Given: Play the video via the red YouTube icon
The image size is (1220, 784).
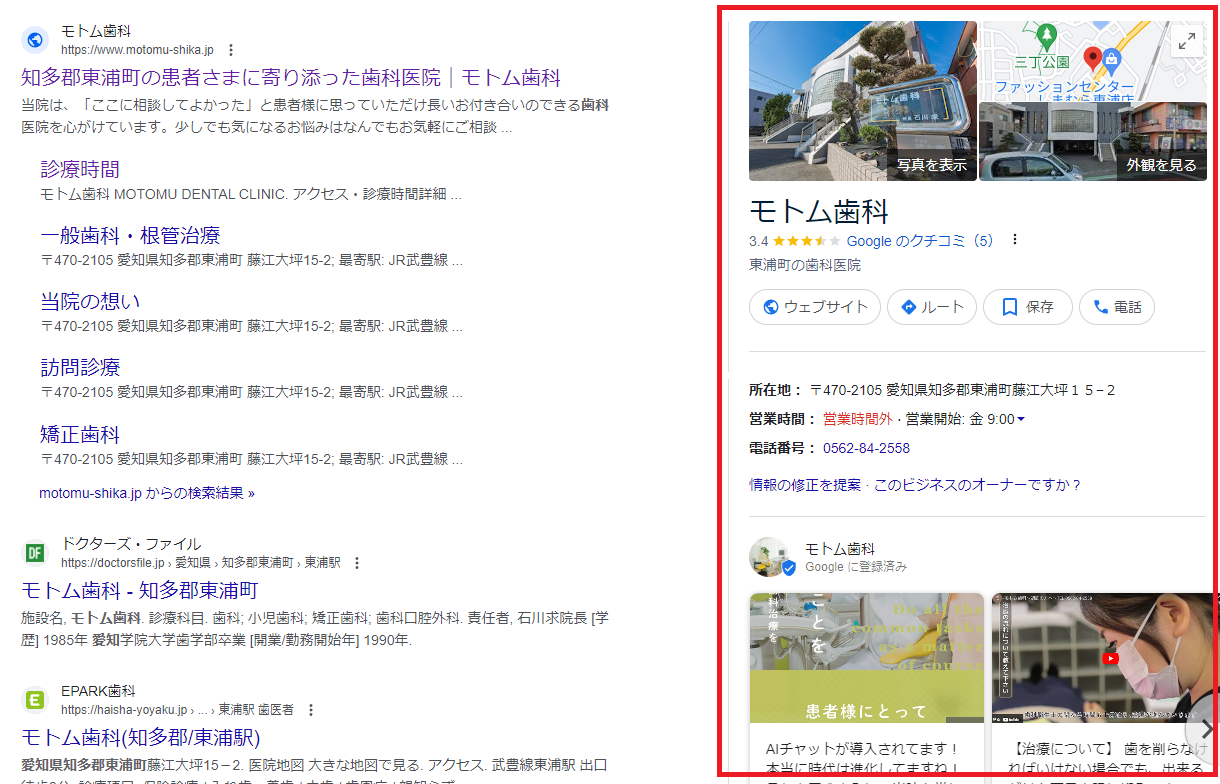Looking at the screenshot, I should click(1110, 657).
